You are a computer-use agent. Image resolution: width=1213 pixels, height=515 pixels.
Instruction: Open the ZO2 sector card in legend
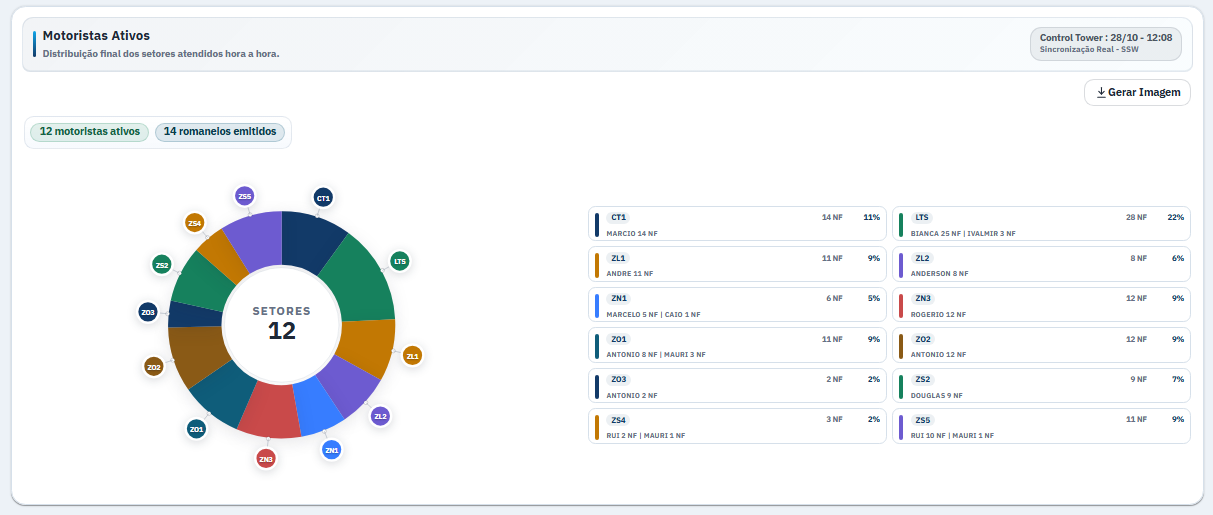[x=1041, y=346]
